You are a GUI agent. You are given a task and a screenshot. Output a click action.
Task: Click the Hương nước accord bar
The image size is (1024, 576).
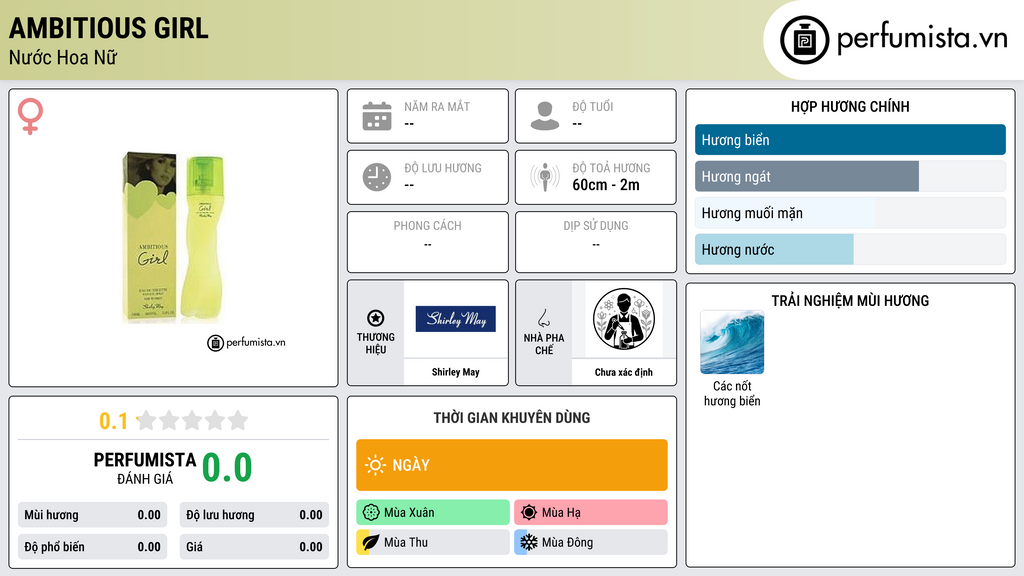tap(850, 249)
